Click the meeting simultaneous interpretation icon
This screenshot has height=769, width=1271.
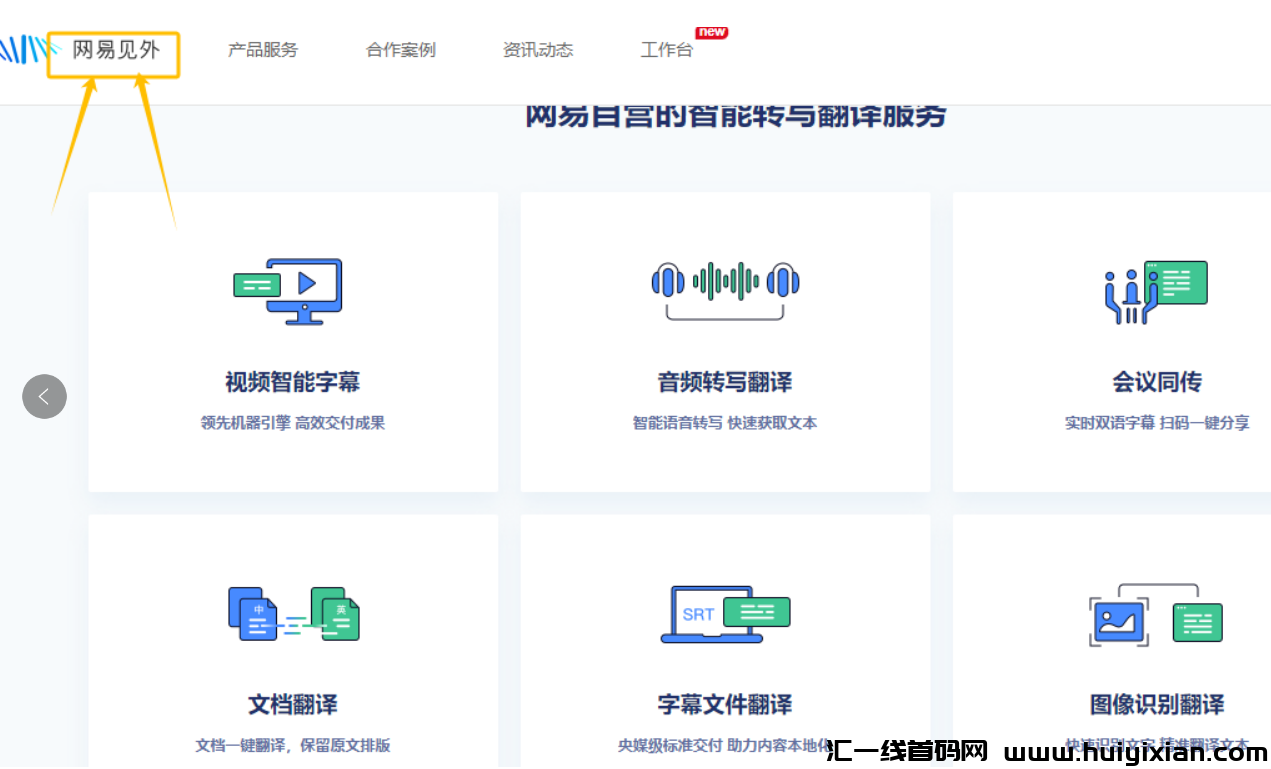pyautogui.click(x=1155, y=290)
